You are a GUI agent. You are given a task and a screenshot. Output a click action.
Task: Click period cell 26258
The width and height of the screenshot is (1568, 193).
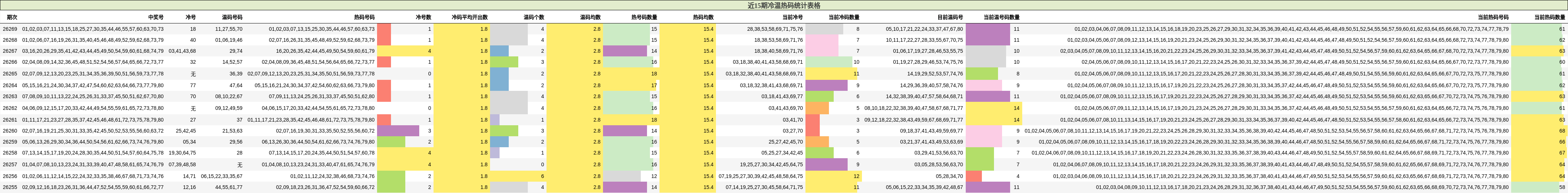pyautogui.click(x=10, y=153)
